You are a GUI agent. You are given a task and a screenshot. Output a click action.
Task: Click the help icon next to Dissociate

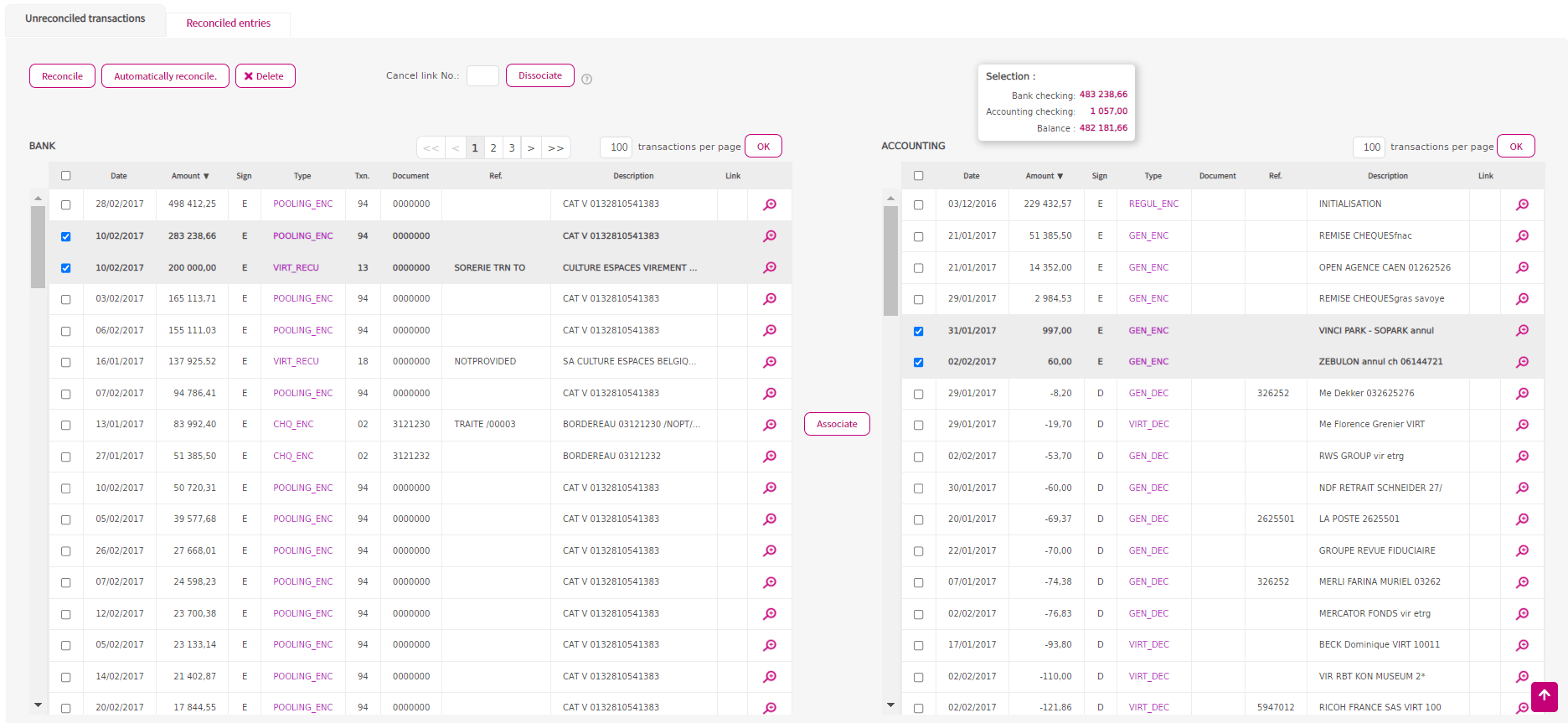586,79
